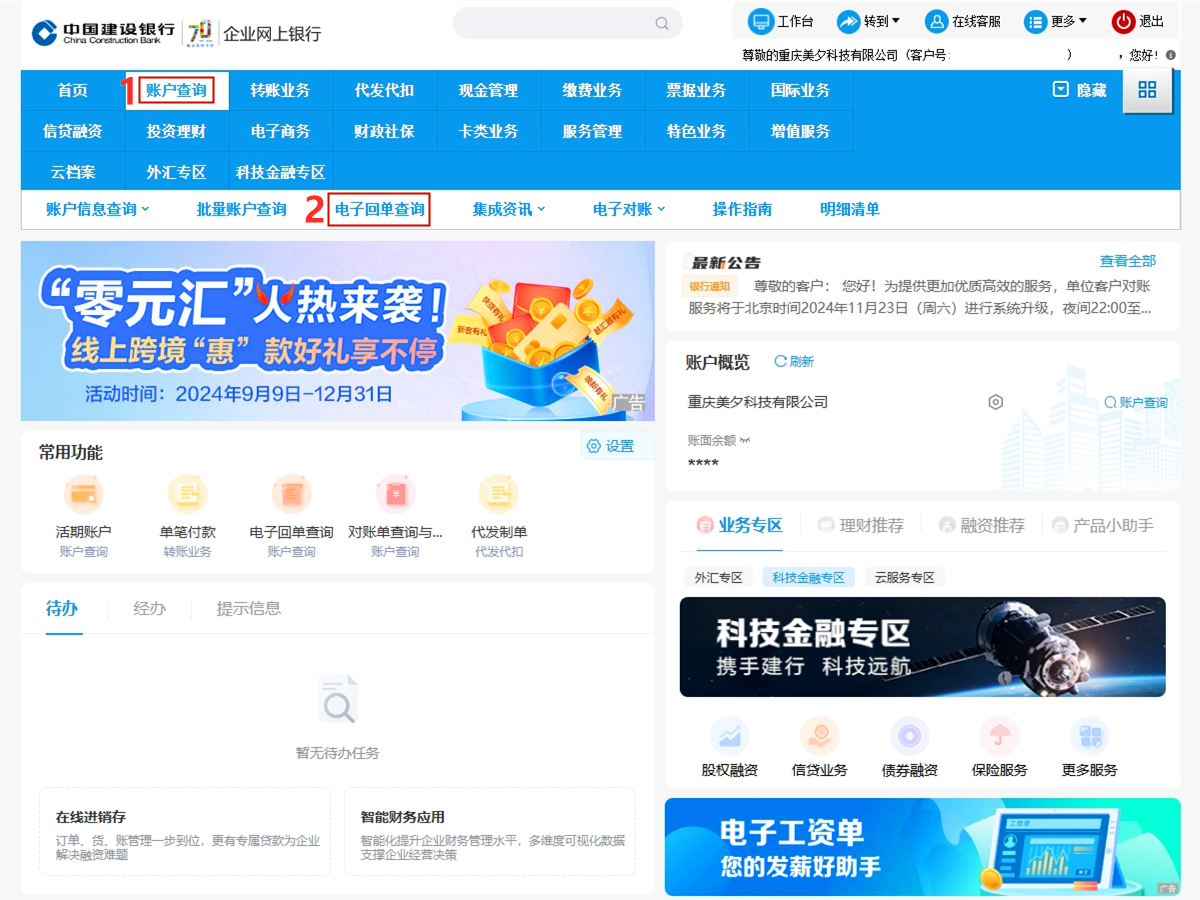Click into the top search field
Screen dimensions: 1200x900
click(x=567, y=23)
